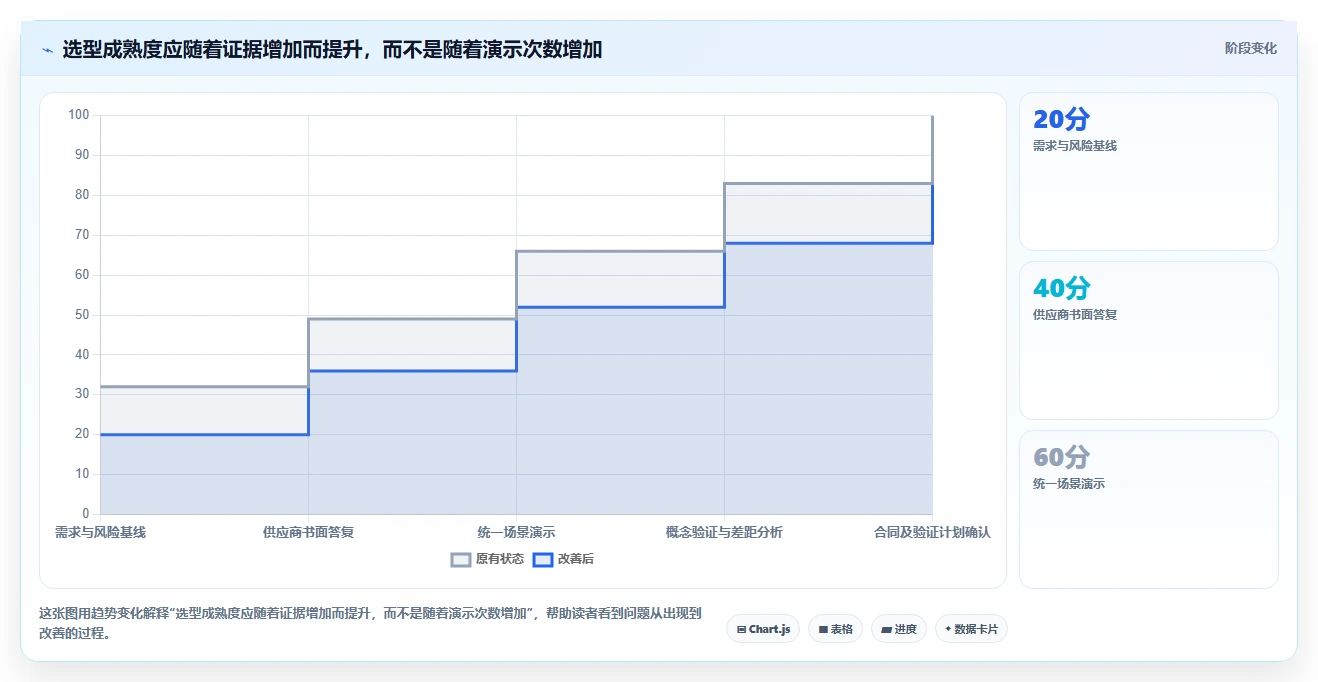The width and height of the screenshot is (1318, 682).
Task: Click the 进度 tag
Action: [x=899, y=629]
